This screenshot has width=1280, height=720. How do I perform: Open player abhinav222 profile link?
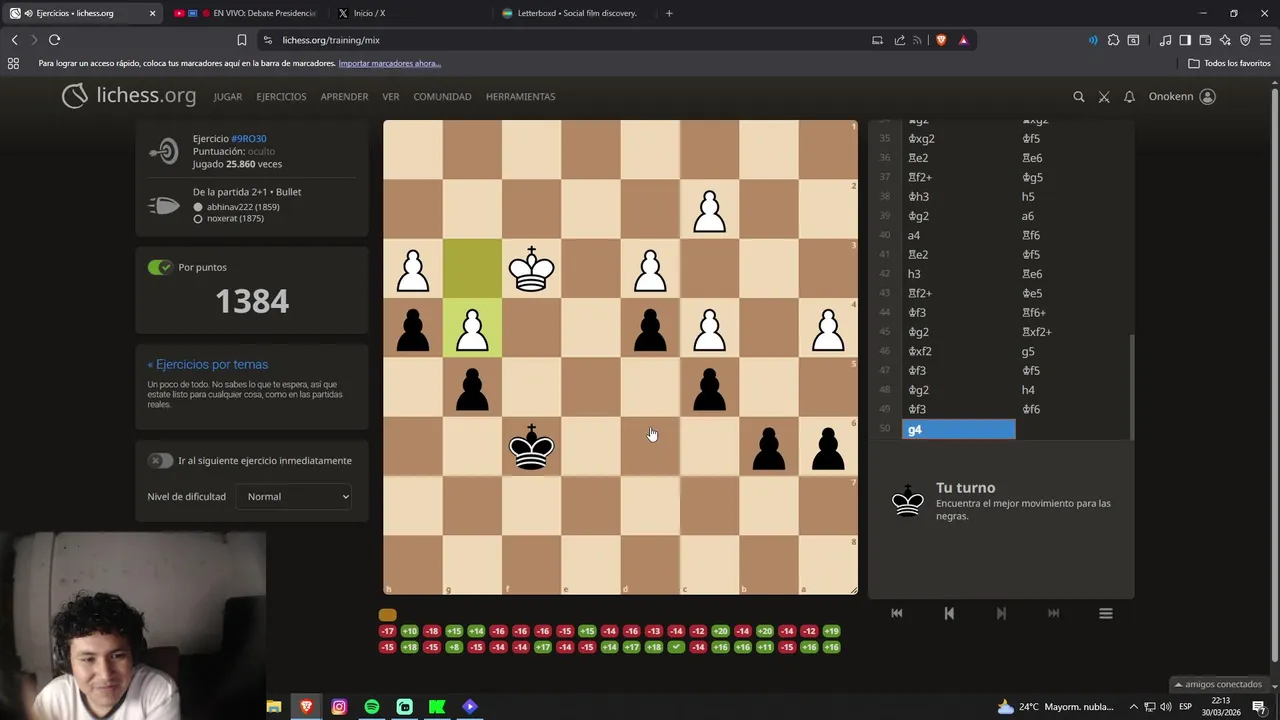(243, 207)
